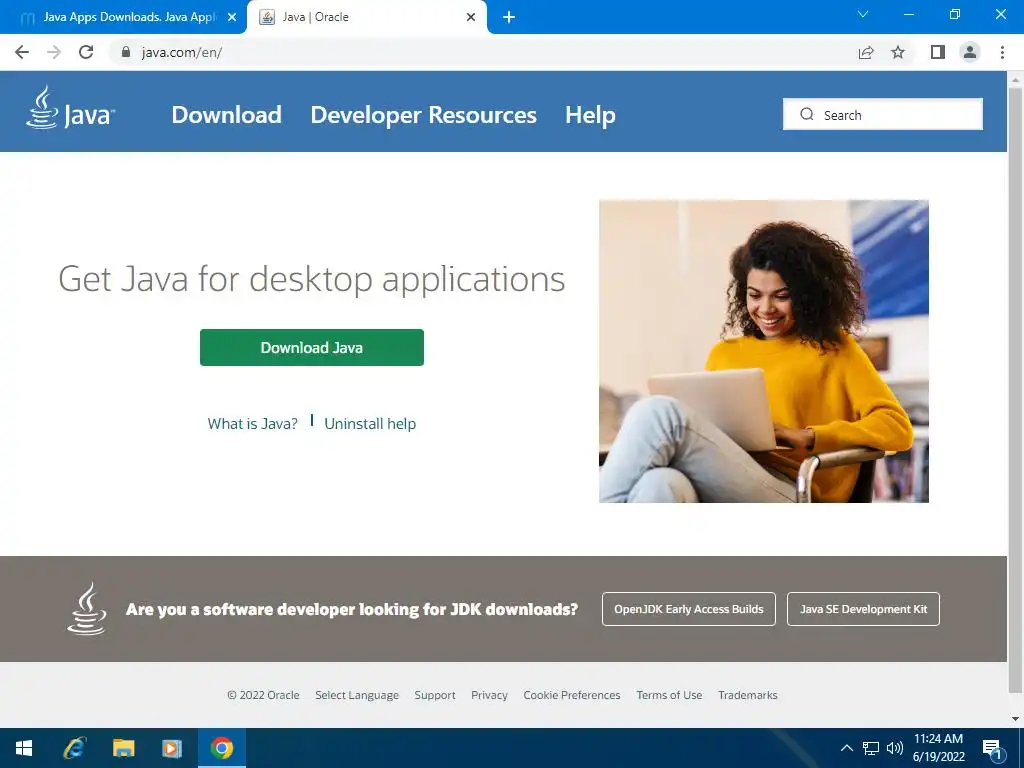Screen dimensions: 1024x768
Task: Go back with the browser back arrow
Action: point(22,52)
